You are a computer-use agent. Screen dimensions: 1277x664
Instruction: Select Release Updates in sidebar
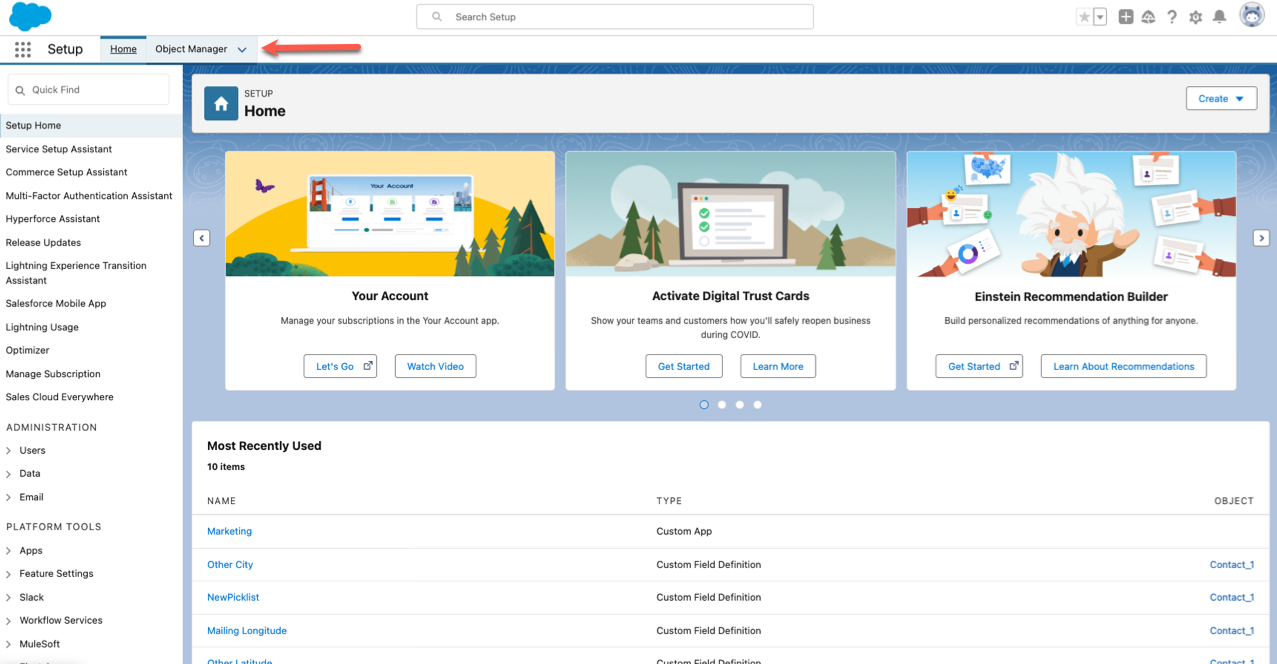43,243
